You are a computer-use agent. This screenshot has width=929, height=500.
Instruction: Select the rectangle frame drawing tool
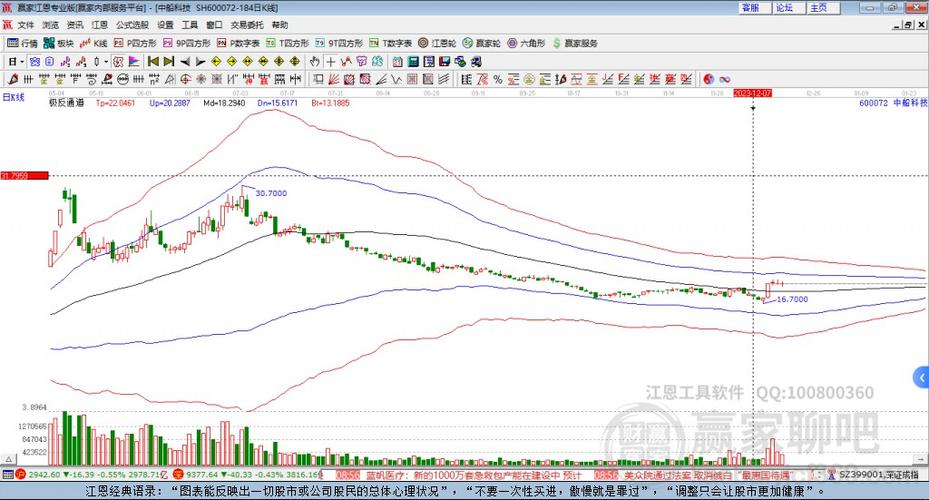click(318, 79)
